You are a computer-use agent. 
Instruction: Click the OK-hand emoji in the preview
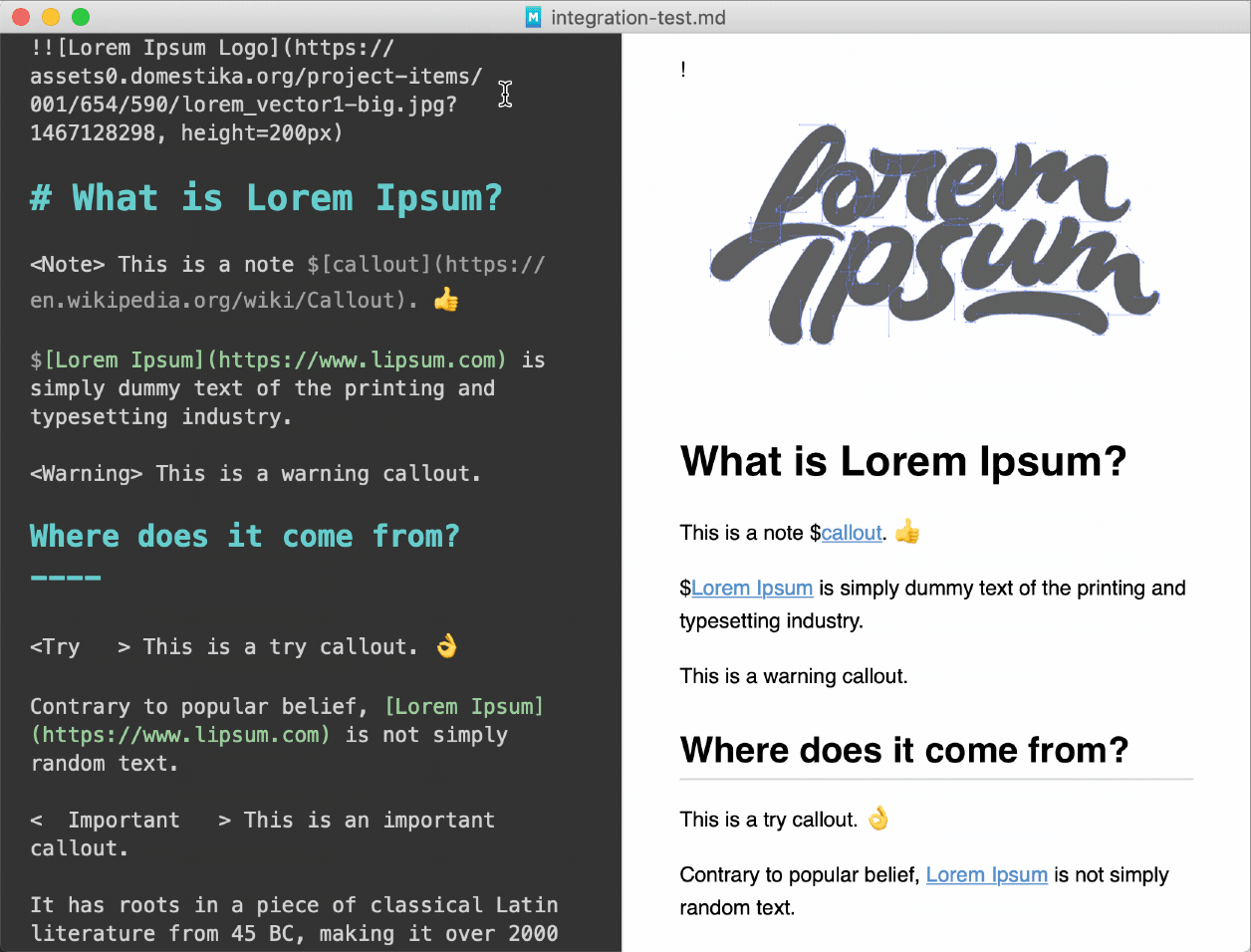pyautogui.click(x=878, y=819)
